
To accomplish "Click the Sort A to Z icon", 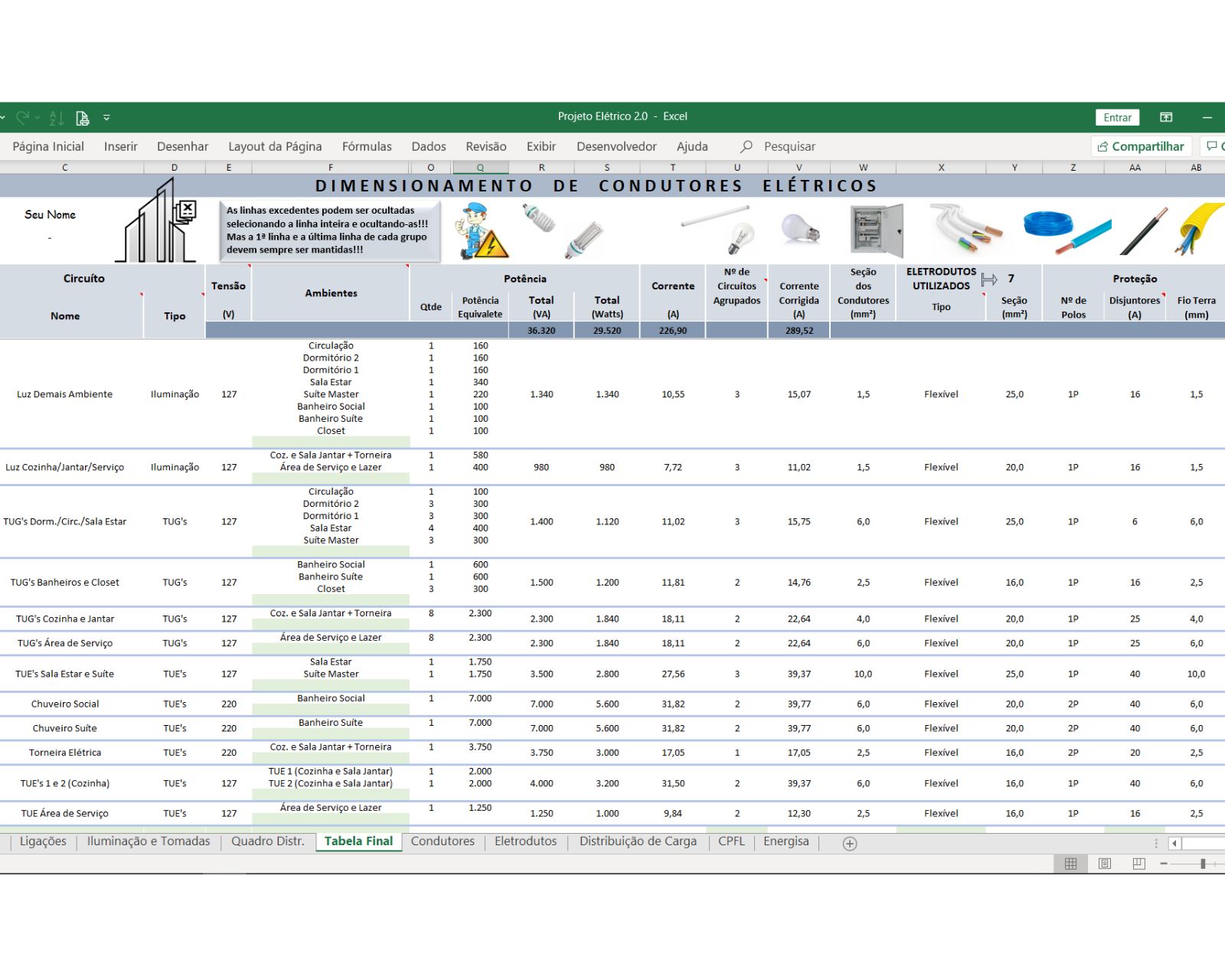I will tap(57, 118).
